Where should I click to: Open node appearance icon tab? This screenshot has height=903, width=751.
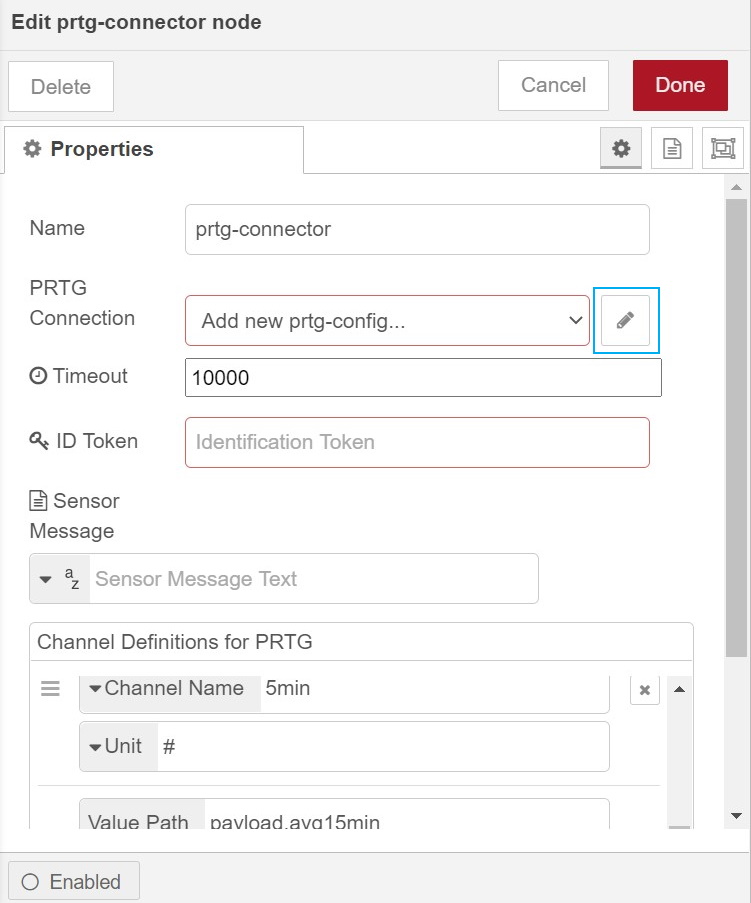[722, 149]
